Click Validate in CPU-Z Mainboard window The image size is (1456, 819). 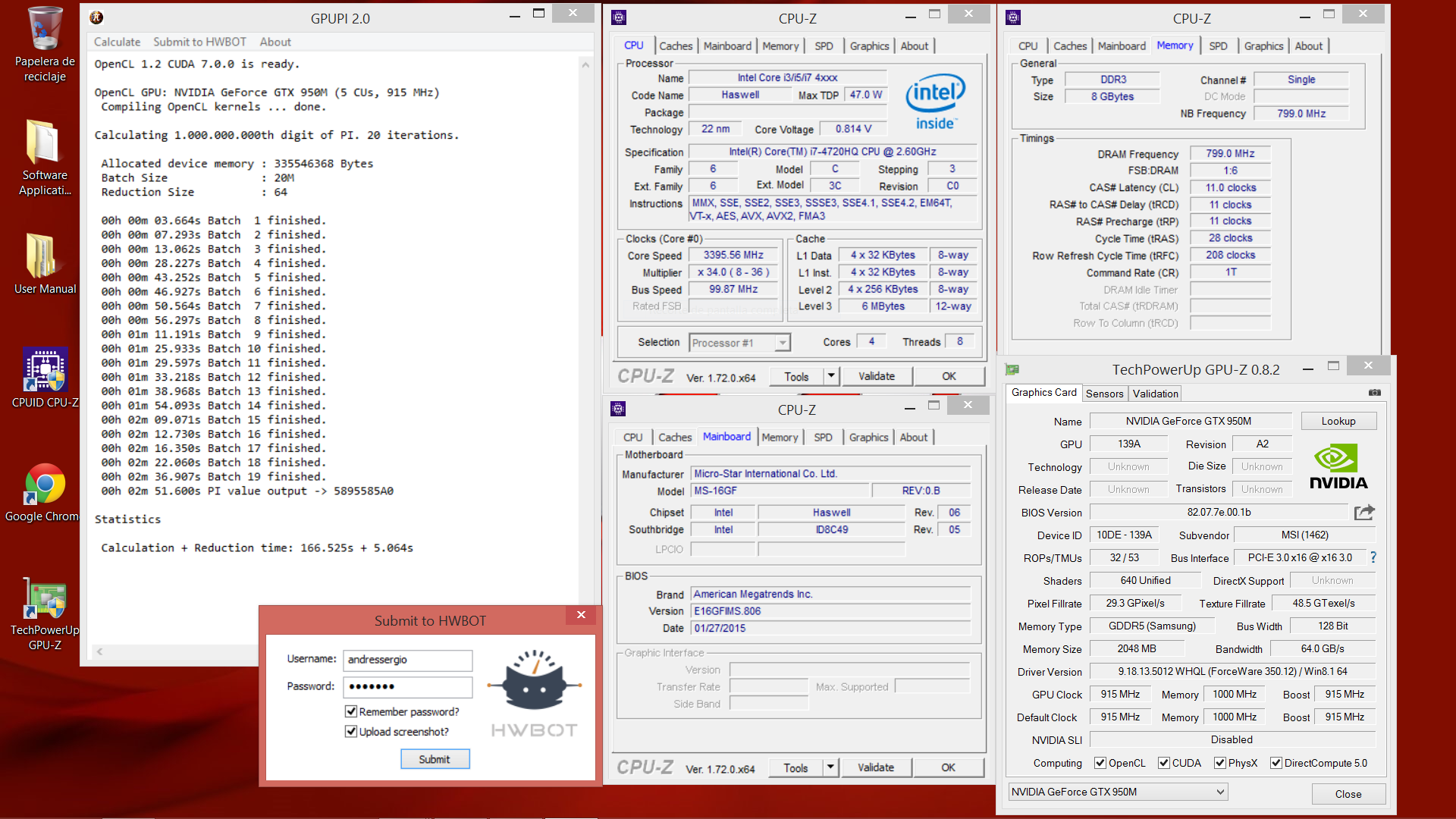tap(875, 767)
